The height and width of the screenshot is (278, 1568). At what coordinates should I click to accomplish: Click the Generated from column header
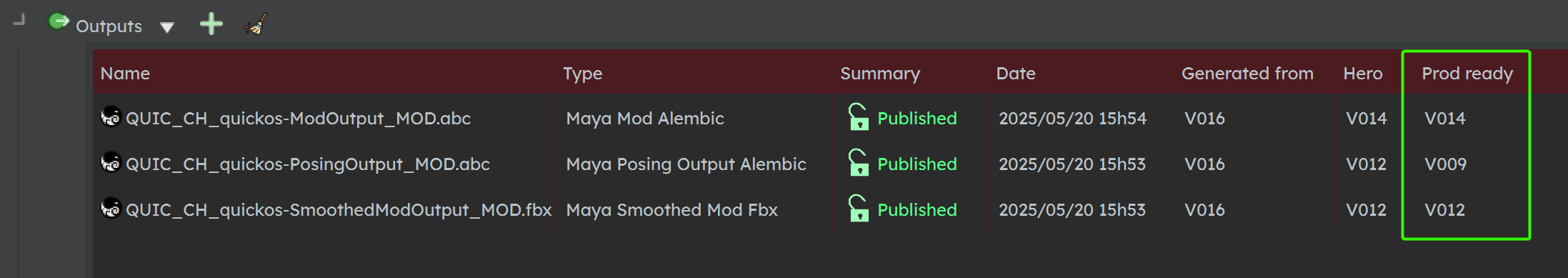point(1247,74)
